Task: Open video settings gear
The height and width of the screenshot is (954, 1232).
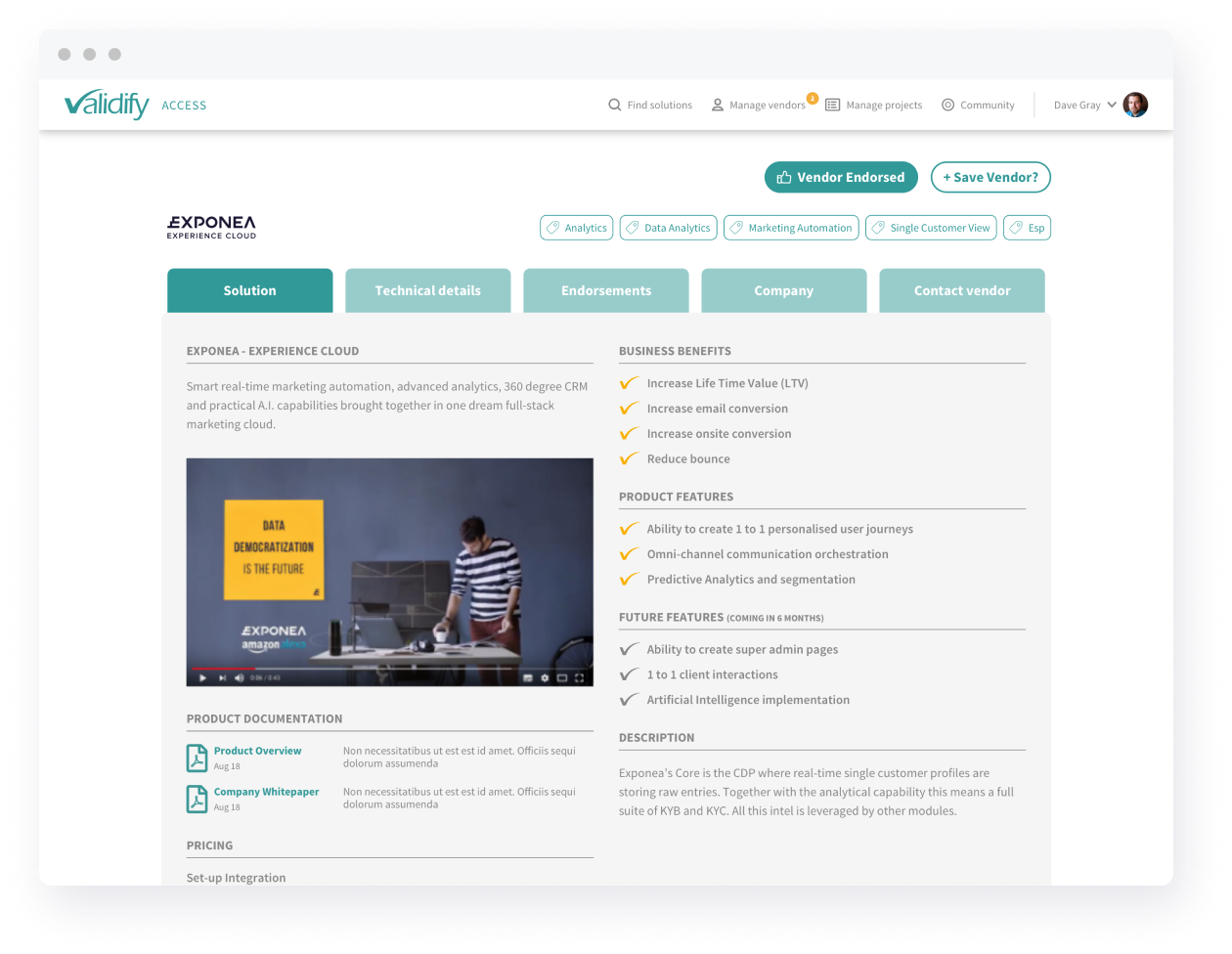Action: pyautogui.click(x=545, y=678)
